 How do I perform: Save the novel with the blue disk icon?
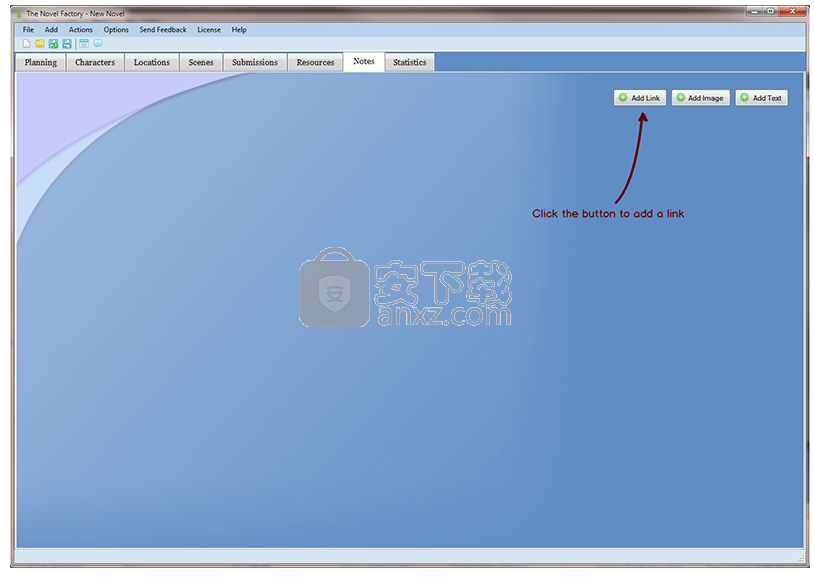pos(67,44)
